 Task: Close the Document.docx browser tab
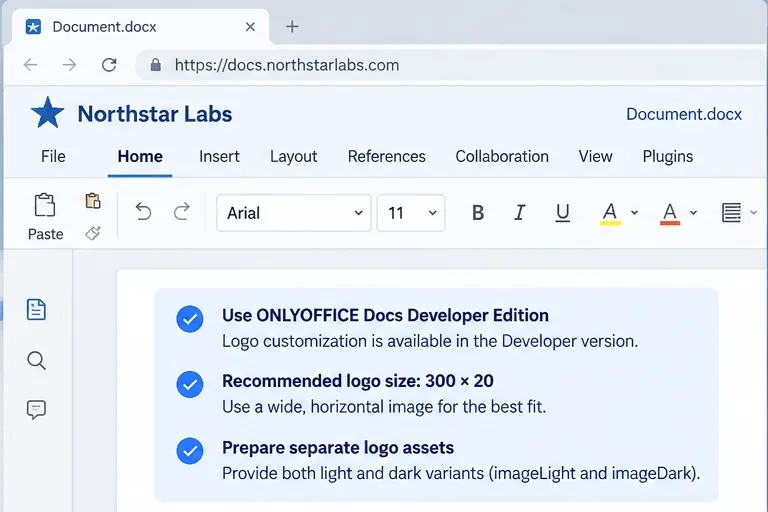(250, 26)
